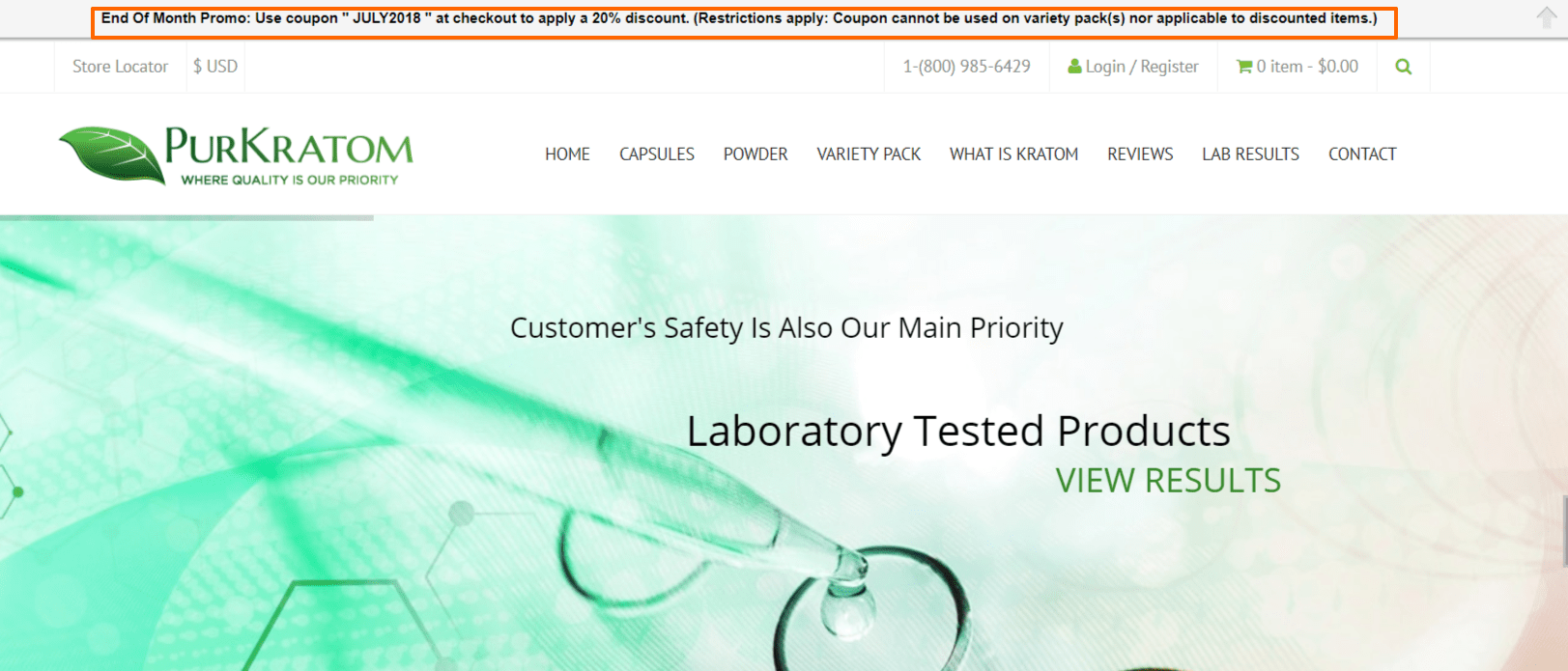Go to the REVIEWS page
The width and height of the screenshot is (1568, 671).
1140,154
